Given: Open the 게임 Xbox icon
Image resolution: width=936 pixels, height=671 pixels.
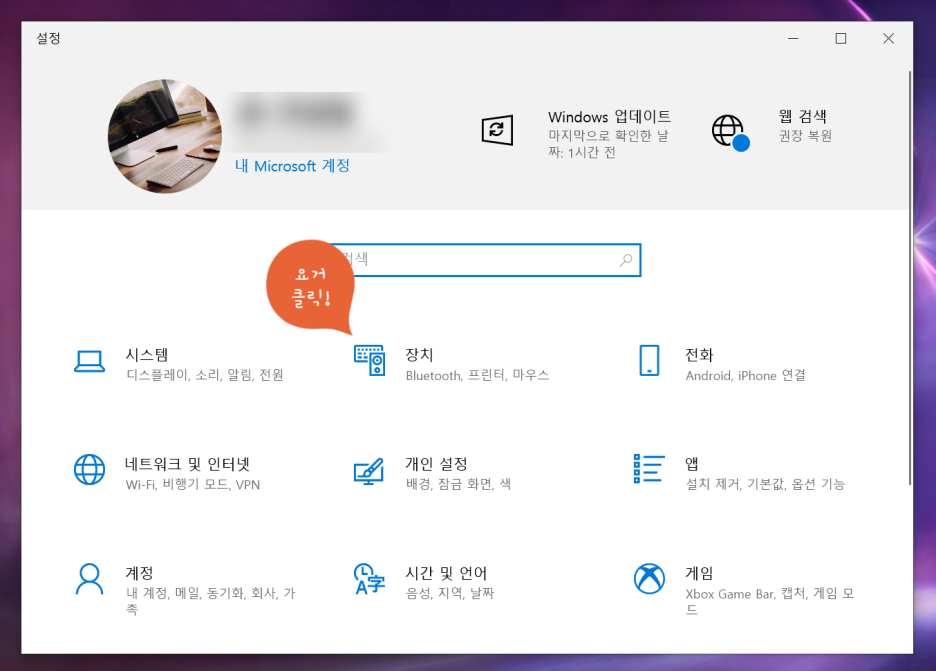Looking at the screenshot, I should click(x=649, y=579).
